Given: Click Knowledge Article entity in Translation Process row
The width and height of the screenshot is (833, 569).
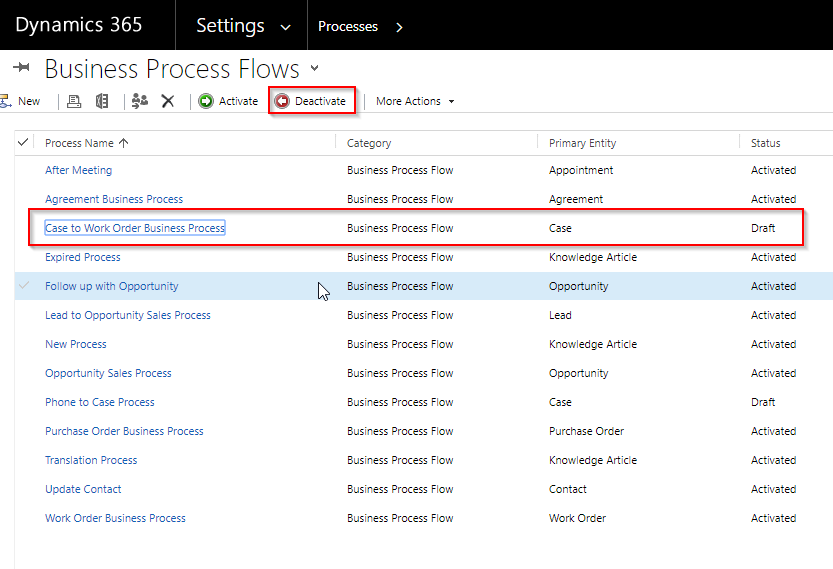Looking at the screenshot, I should (x=593, y=460).
